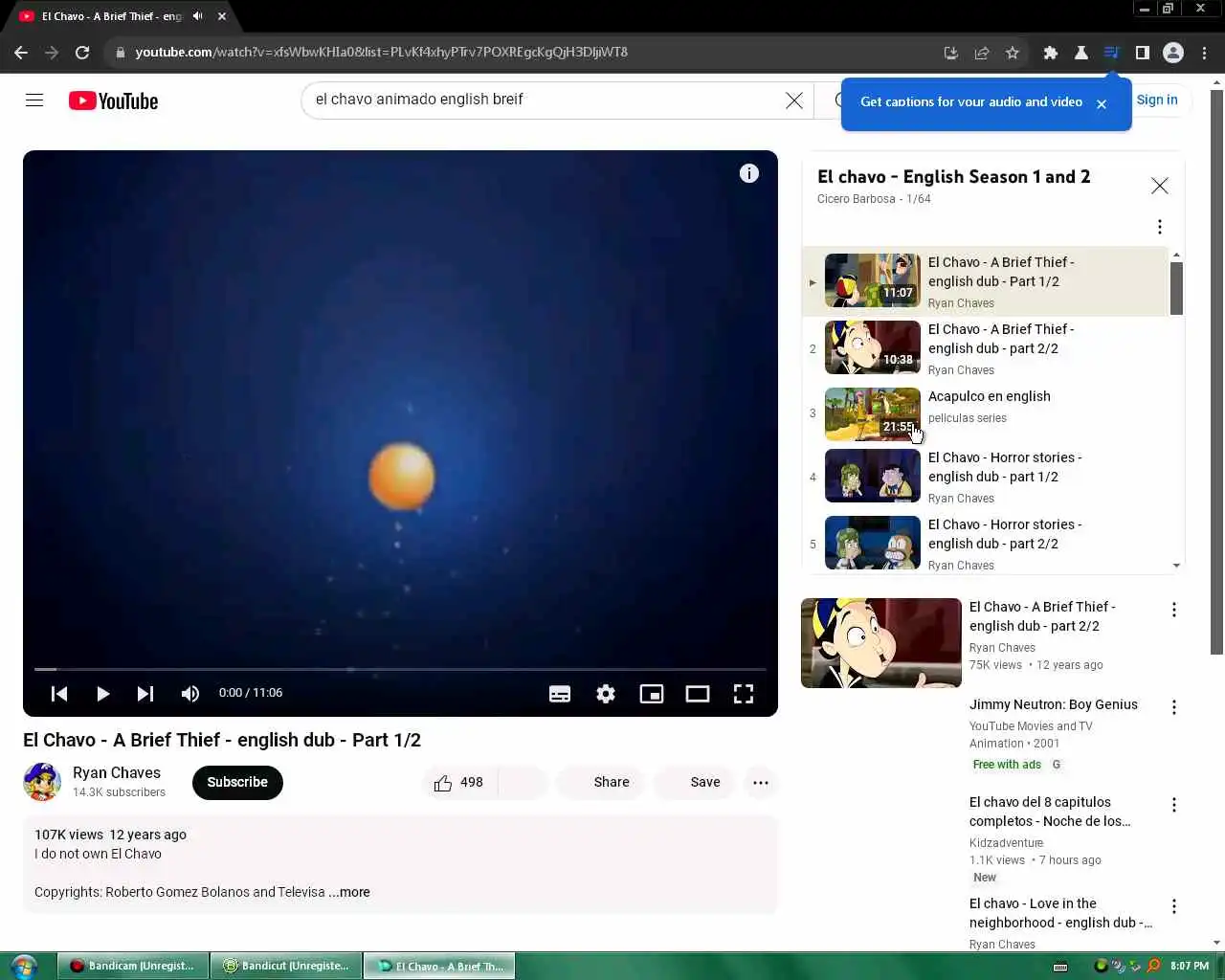
Task: Toggle browser side panel
Action: 1143,53
